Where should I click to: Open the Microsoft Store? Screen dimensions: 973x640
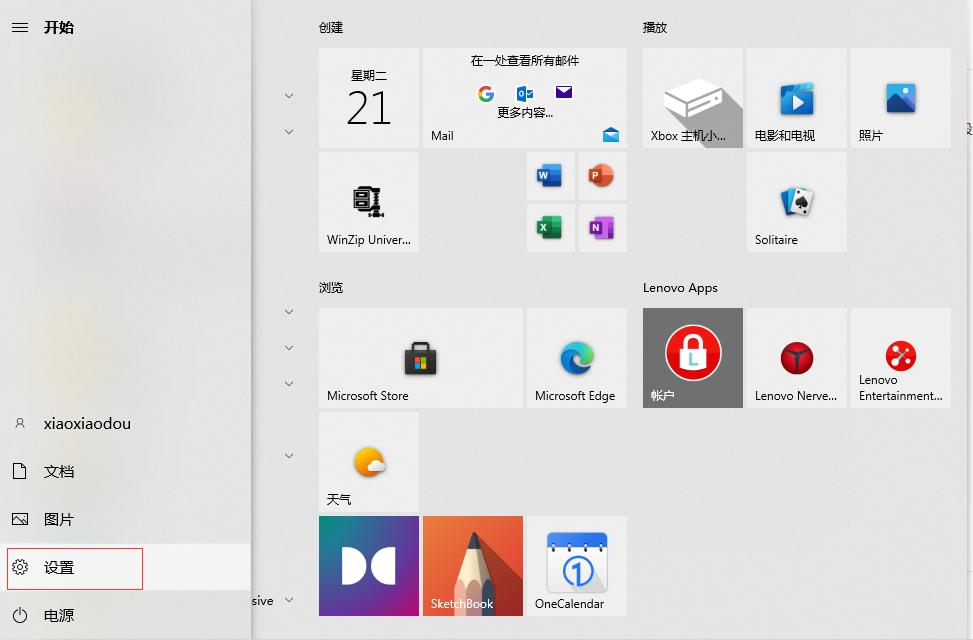pyautogui.click(x=420, y=357)
